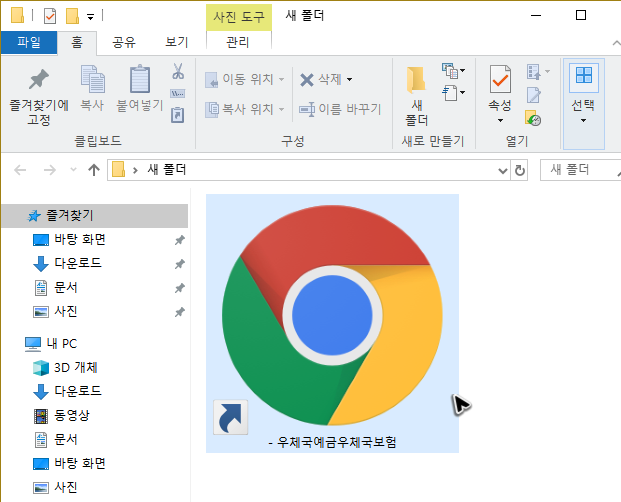Expand the 속성 dropdown arrow

pos(500,120)
